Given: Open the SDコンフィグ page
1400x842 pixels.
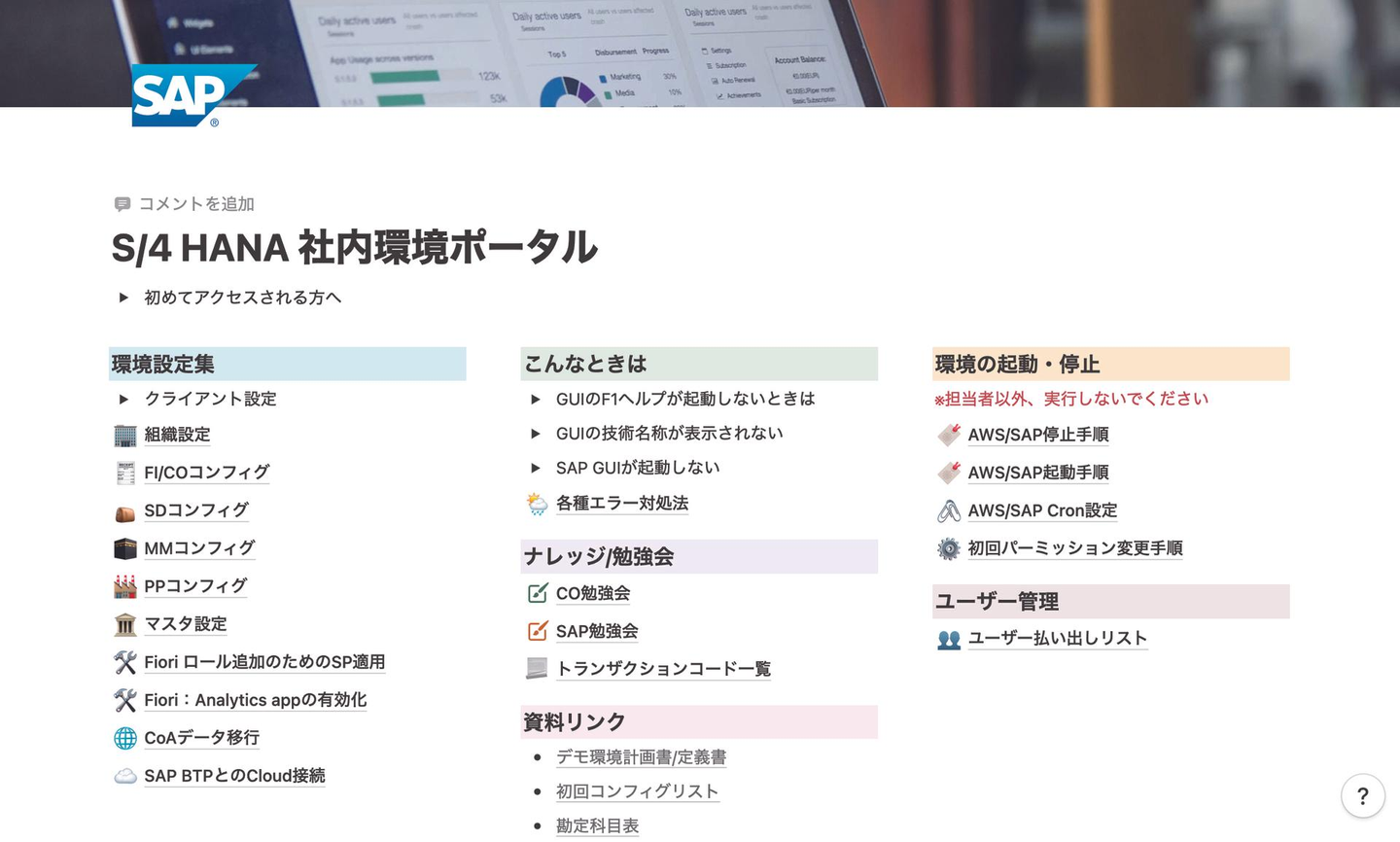Looking at the screenshot, I should pyautogui.click(x=196, y=510).
